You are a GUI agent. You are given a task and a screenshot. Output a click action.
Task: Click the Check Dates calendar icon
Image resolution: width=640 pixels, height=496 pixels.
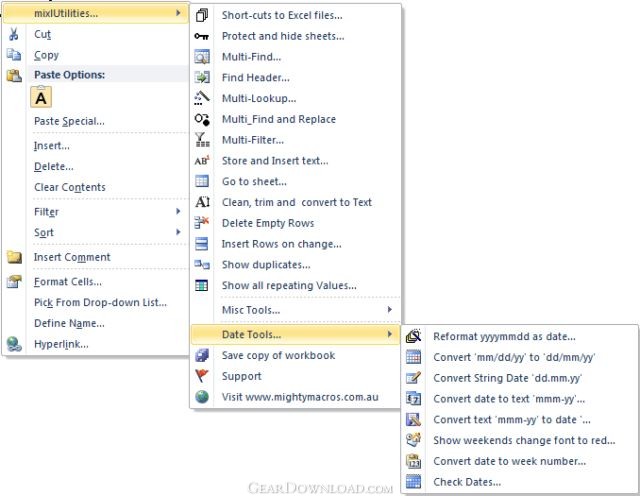pyautogui.click(x=413, y=482)
